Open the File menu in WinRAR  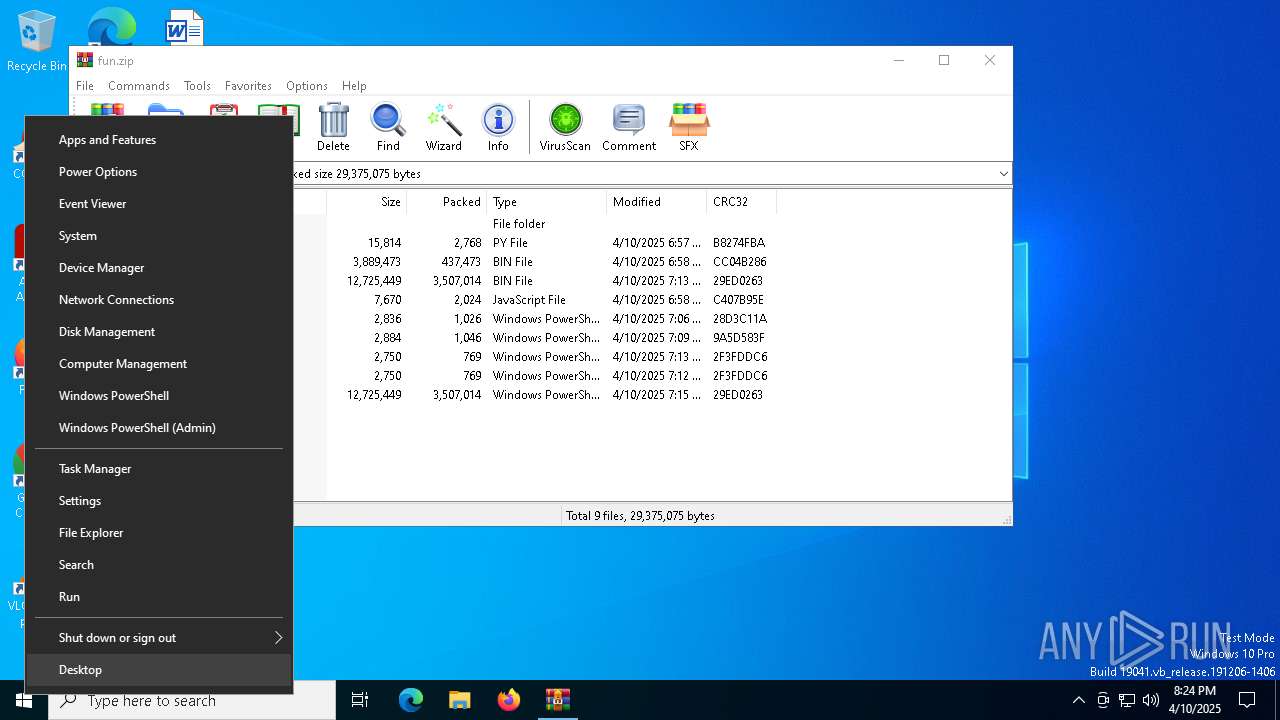tap(85, 86)
